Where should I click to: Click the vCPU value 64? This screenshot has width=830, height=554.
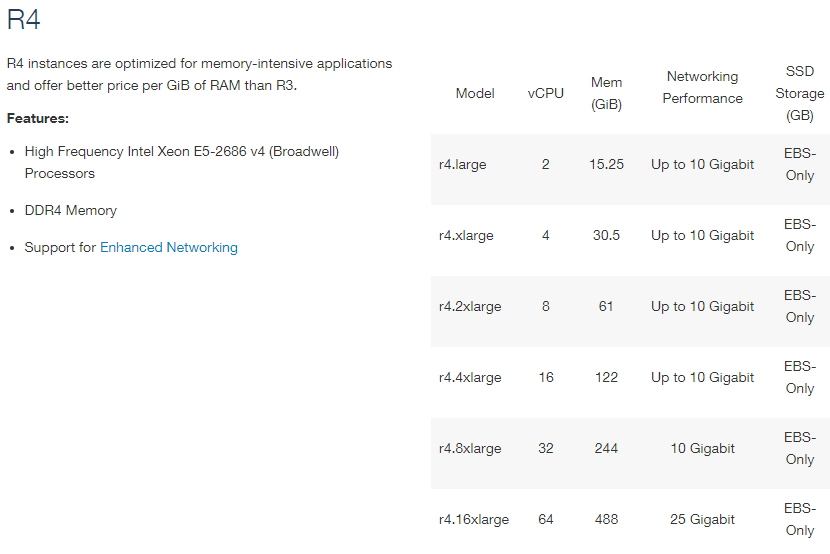click(x=546, y=519)
